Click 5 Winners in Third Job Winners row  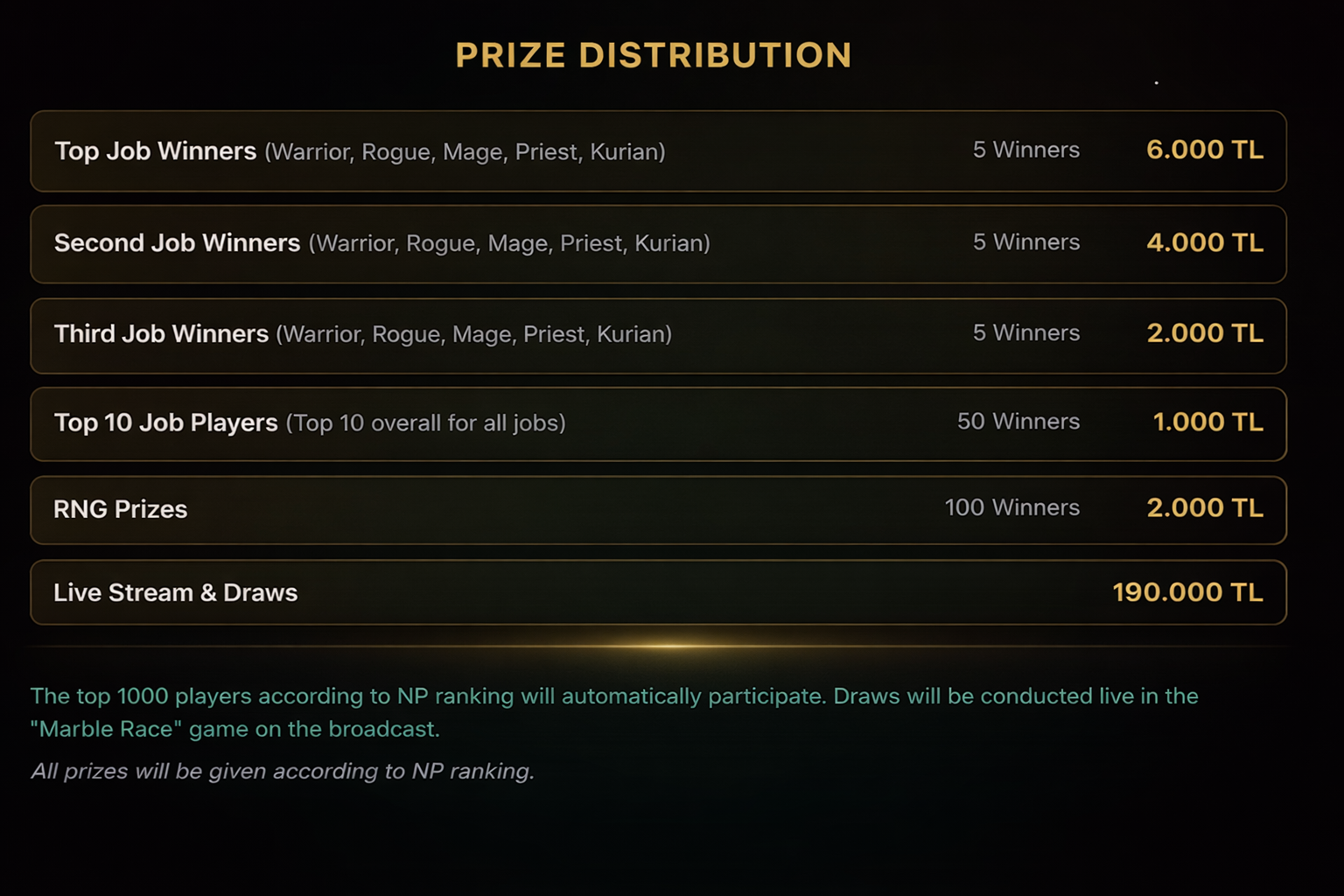(x=1025, y=333)
